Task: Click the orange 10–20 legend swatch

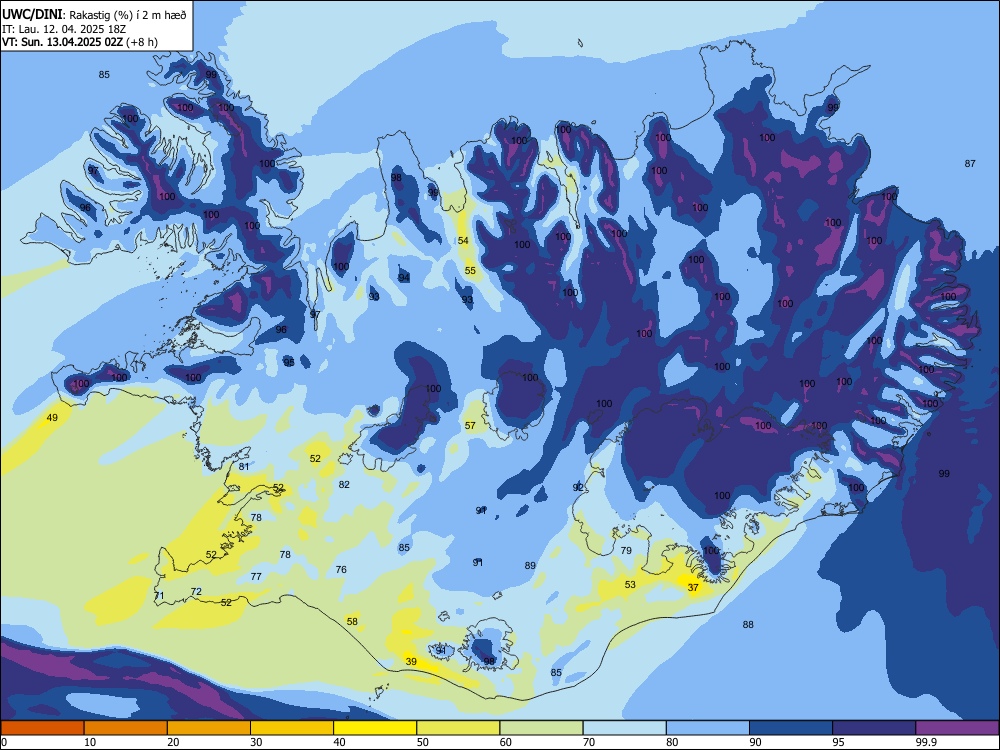Action: pos(126,728)
